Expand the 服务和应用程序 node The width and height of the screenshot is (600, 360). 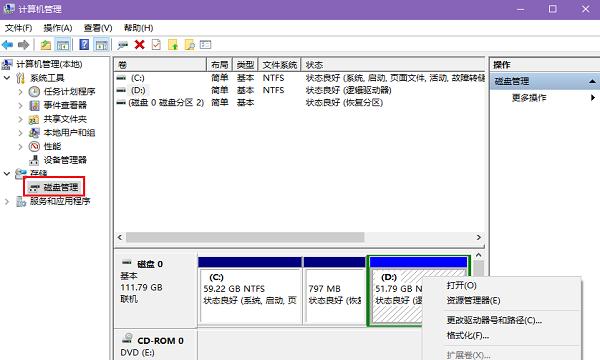(7, 201)
